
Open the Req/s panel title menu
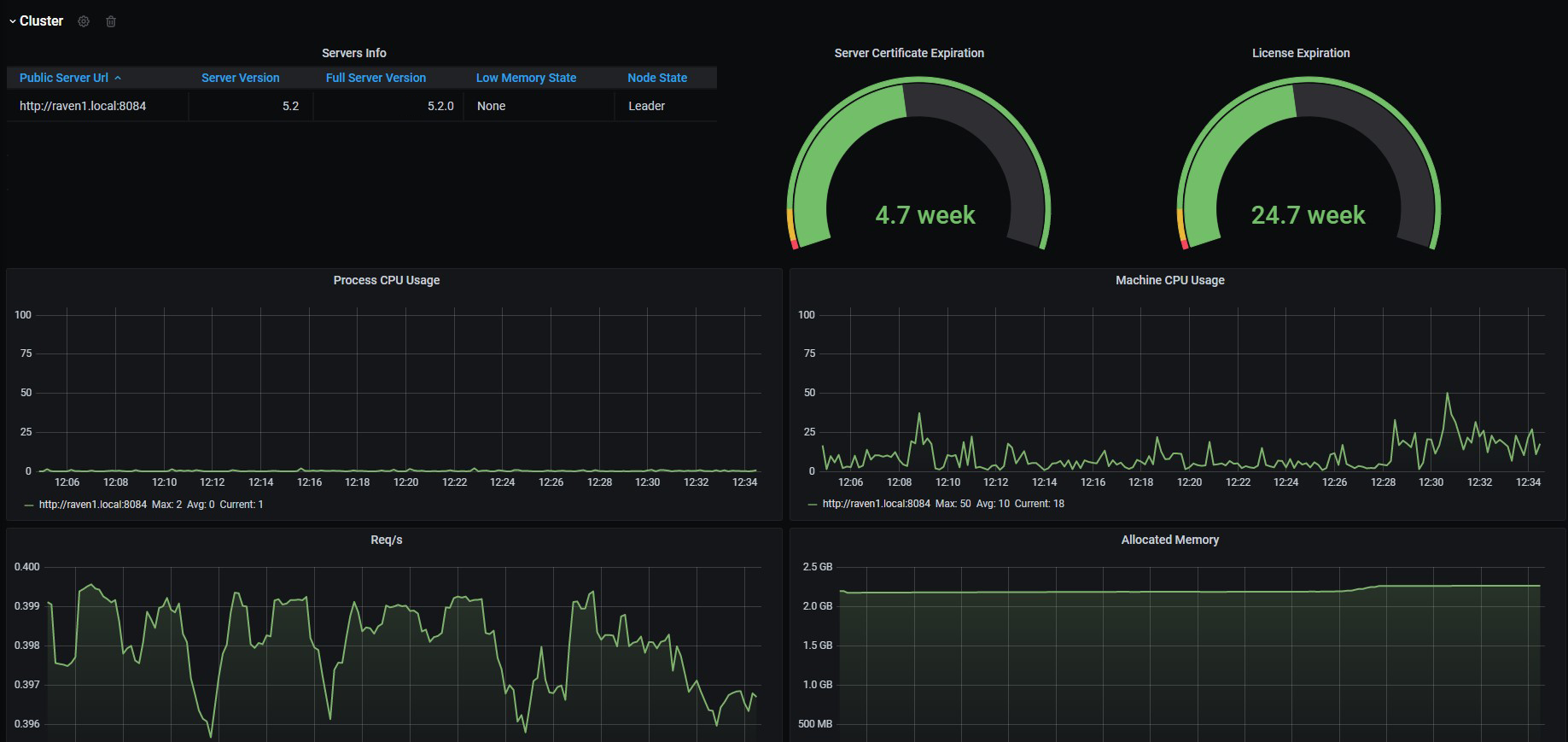coord(387,540)
